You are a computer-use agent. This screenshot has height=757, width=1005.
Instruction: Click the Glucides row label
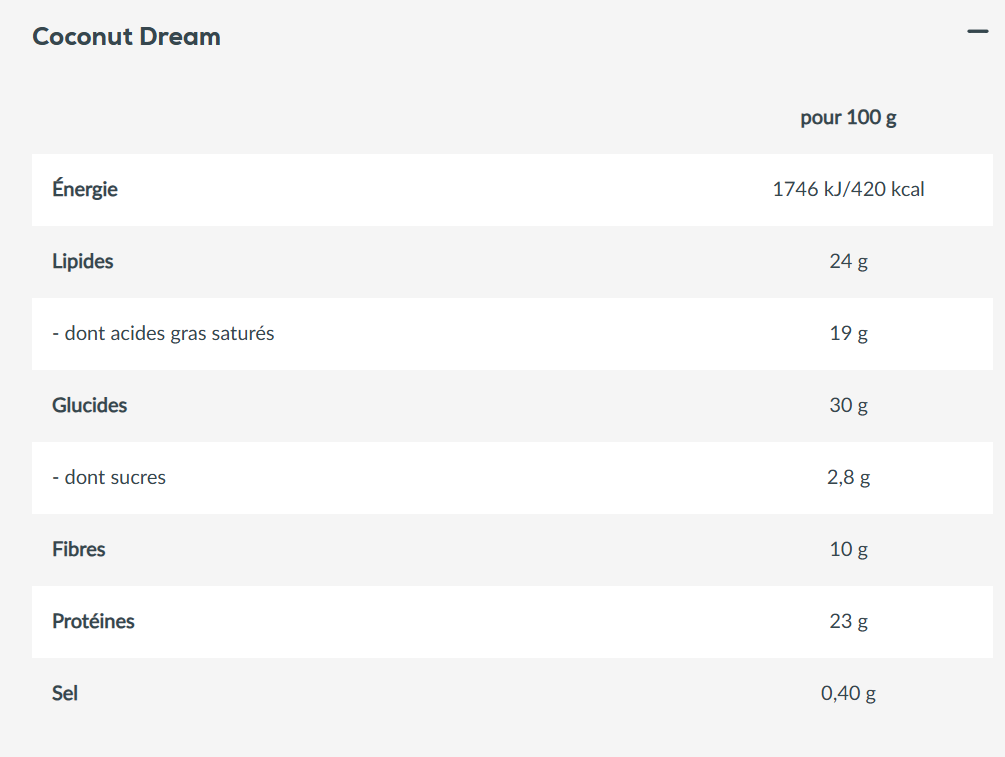click(90, 405)
